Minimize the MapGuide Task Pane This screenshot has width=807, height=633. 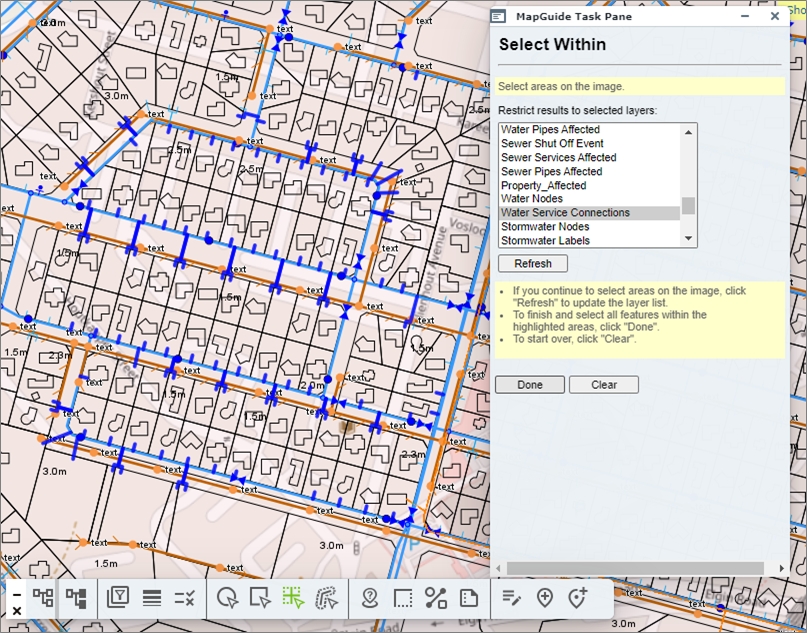tap(744, 16)
